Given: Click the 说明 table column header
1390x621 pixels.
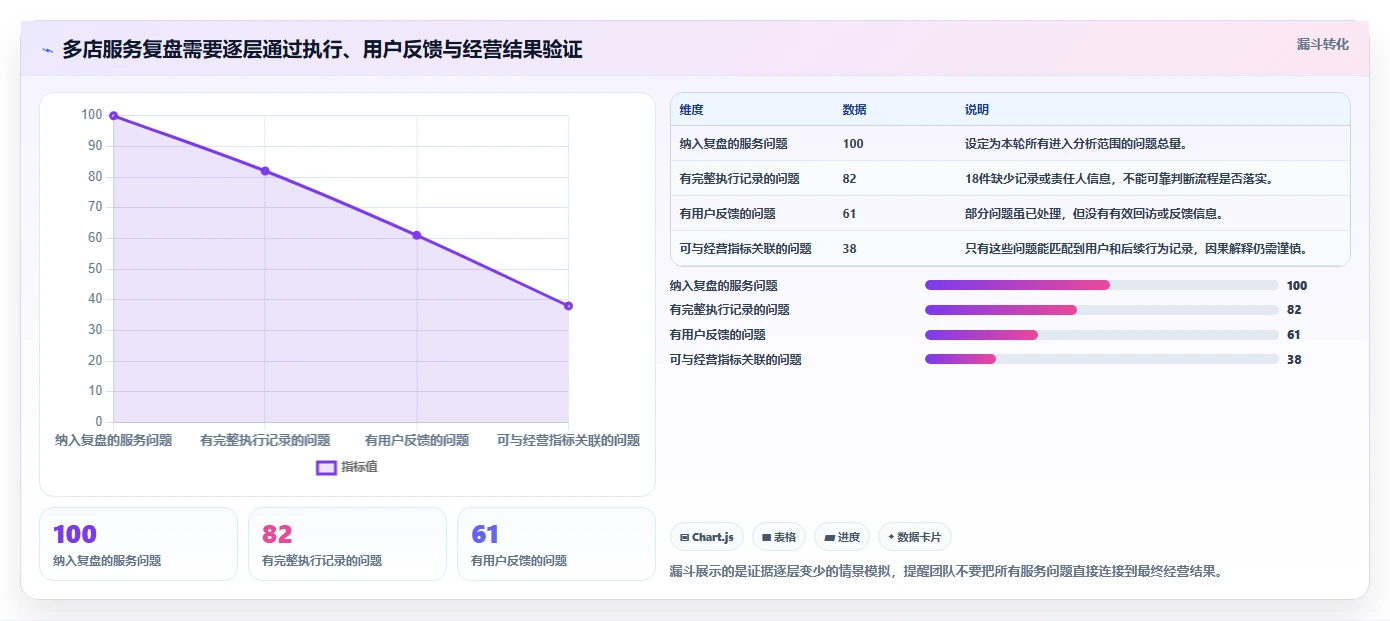Looking at the screenshot, I should 977,110.
